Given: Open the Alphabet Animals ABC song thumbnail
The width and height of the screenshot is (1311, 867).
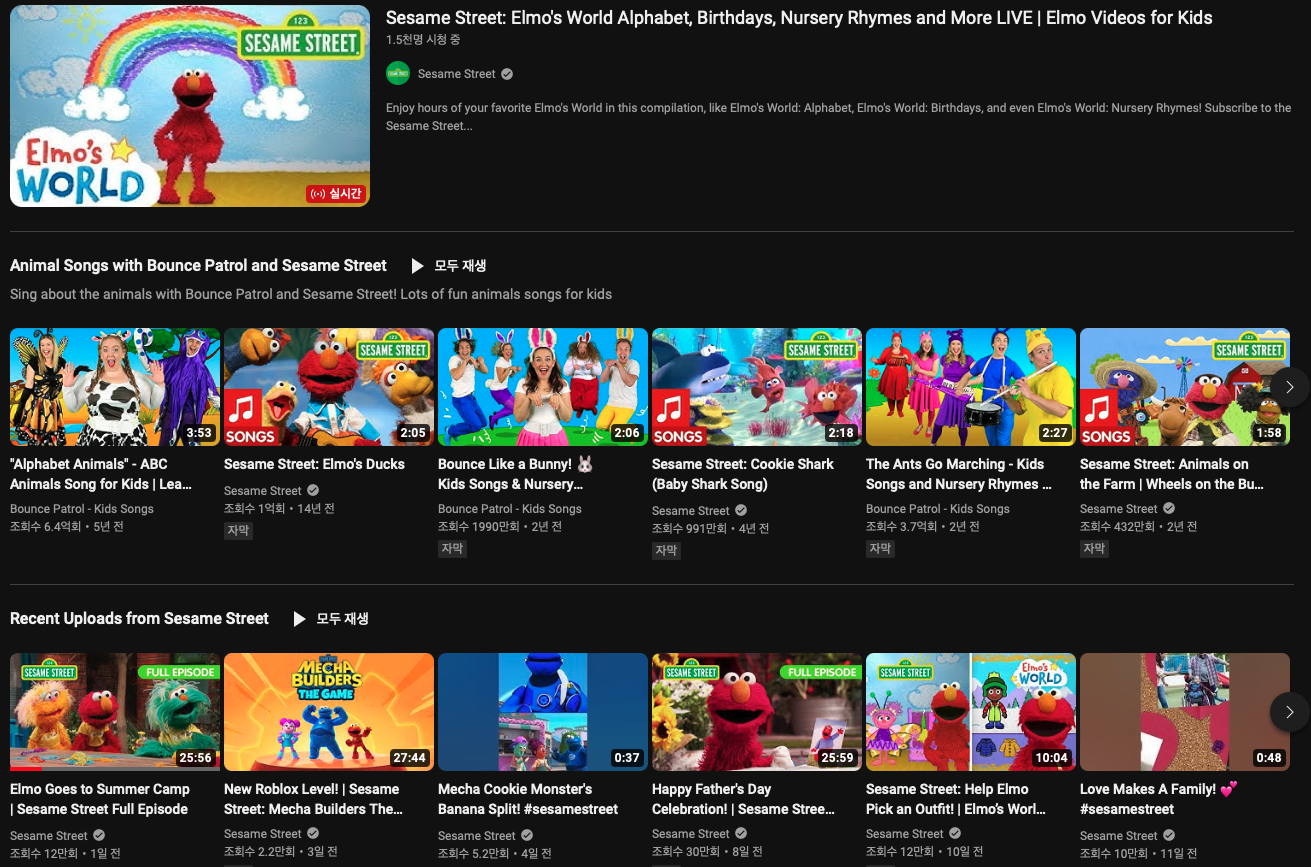Looking at the screenshot, I should [115, 387].
